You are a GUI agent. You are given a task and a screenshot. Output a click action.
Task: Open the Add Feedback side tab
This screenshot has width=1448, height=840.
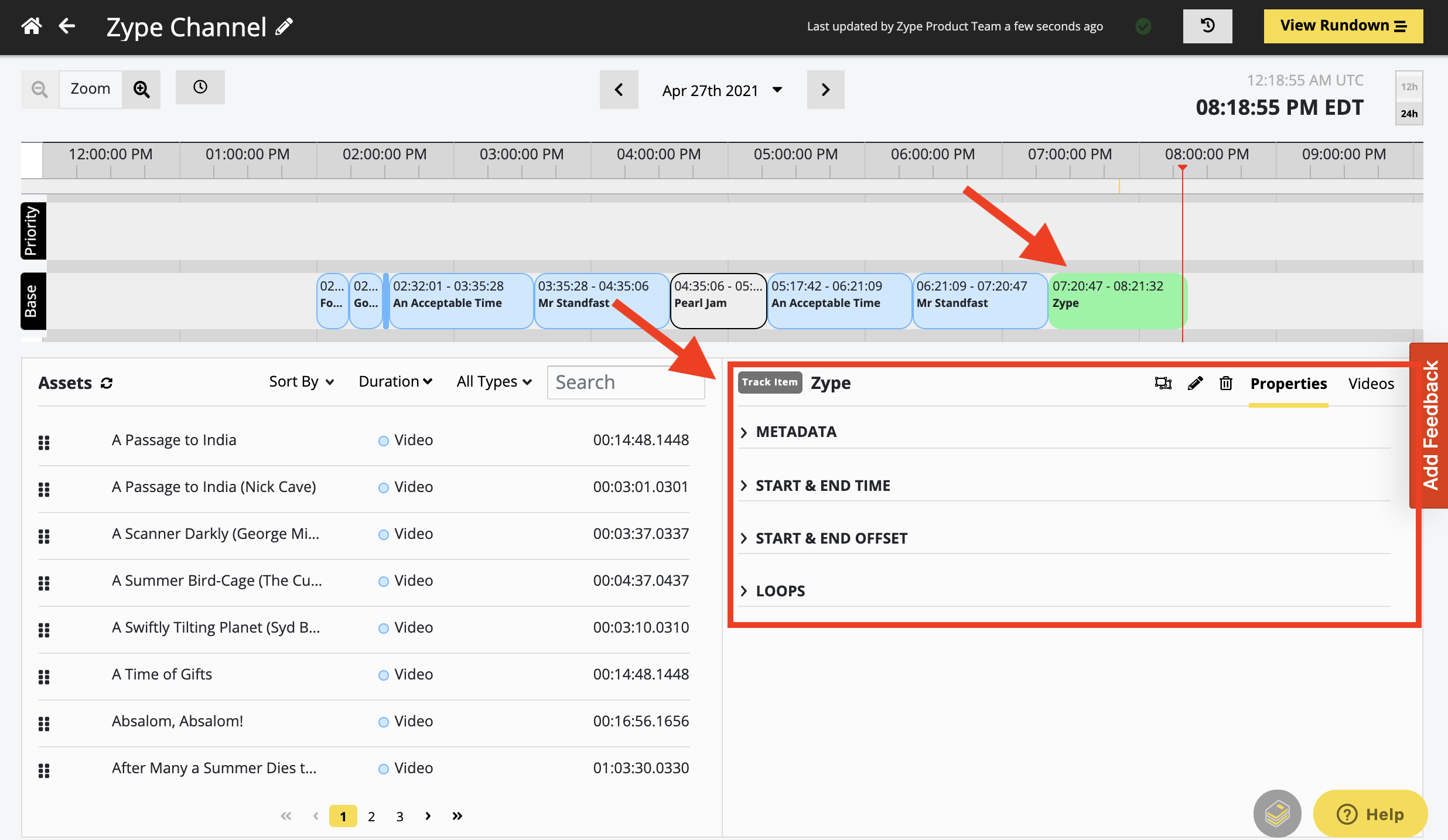point(1430,425)
